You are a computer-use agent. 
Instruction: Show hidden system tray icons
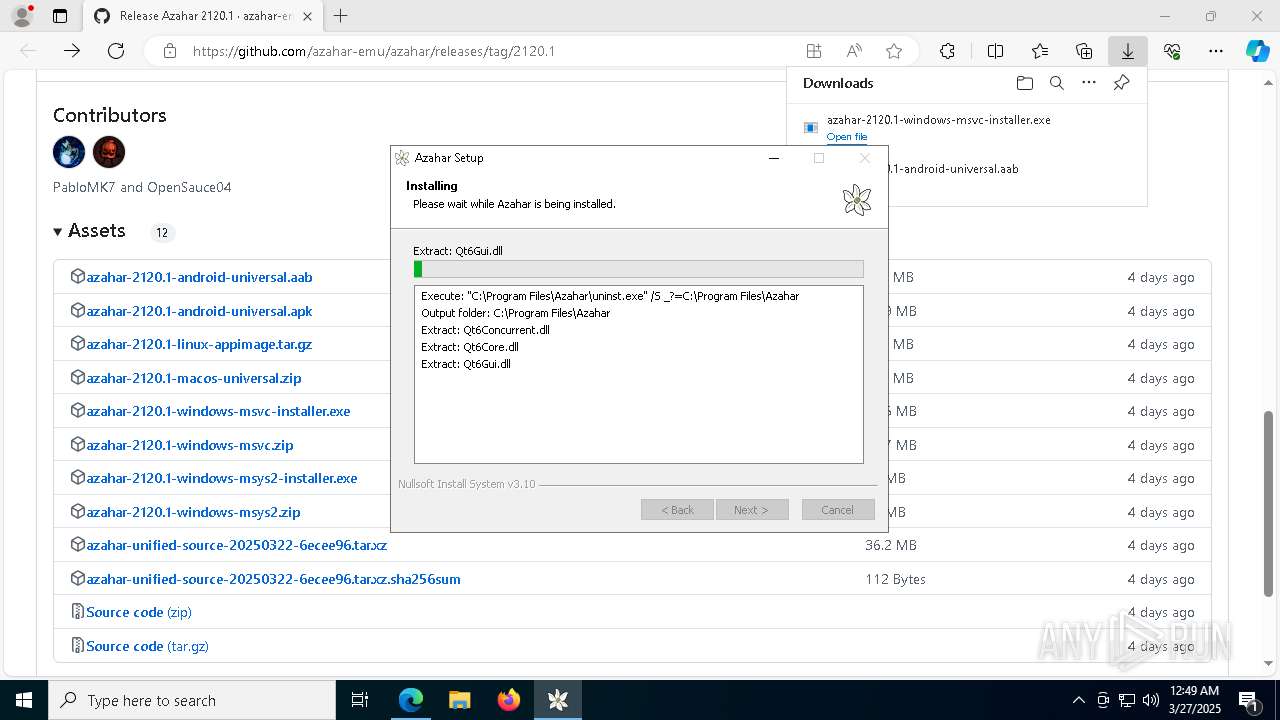(x=1078, y=700)
